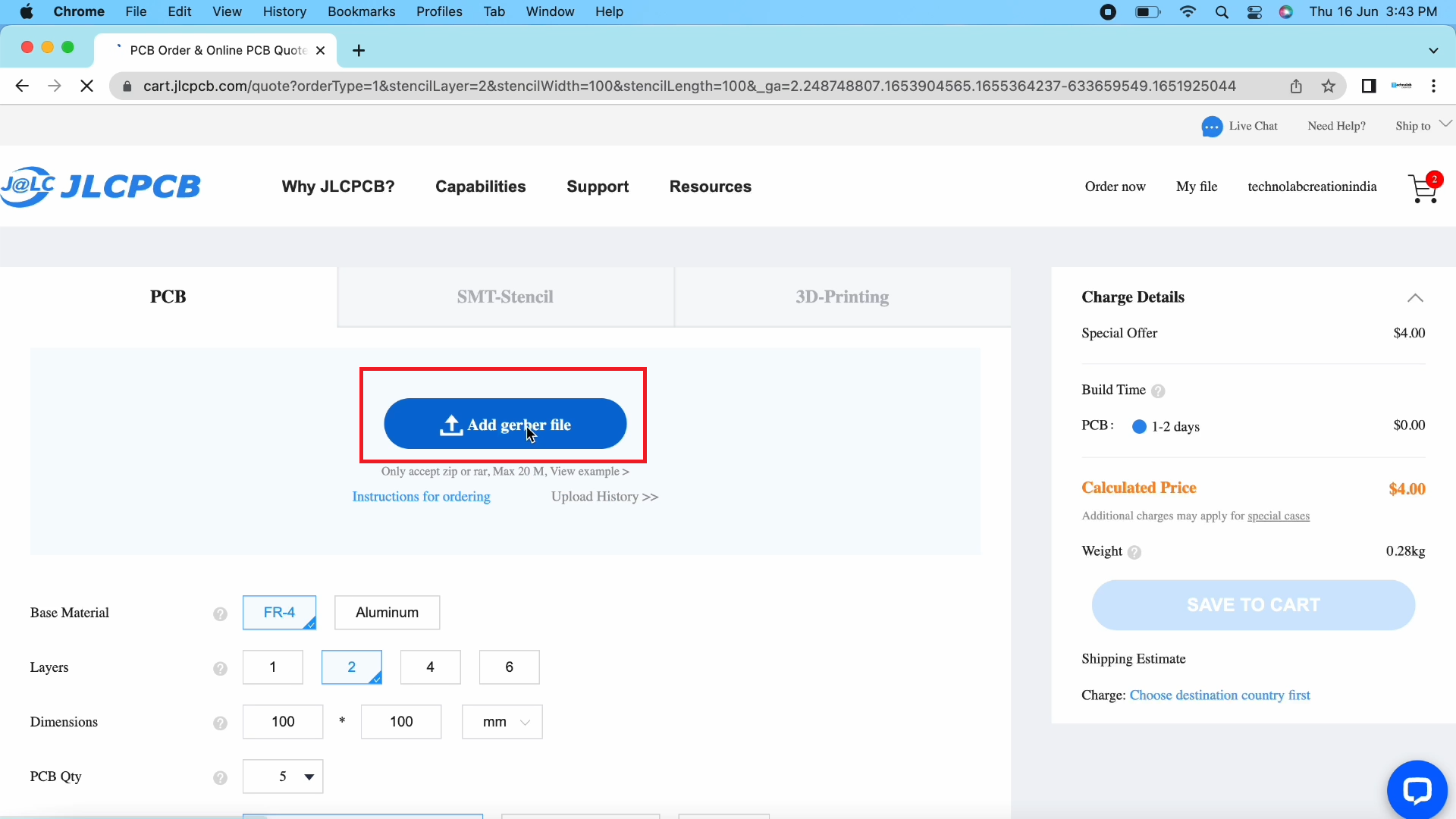The height and width of the screenshot is (819, 1456).
Task: Select 2 layers option
Action: (352, 667)
